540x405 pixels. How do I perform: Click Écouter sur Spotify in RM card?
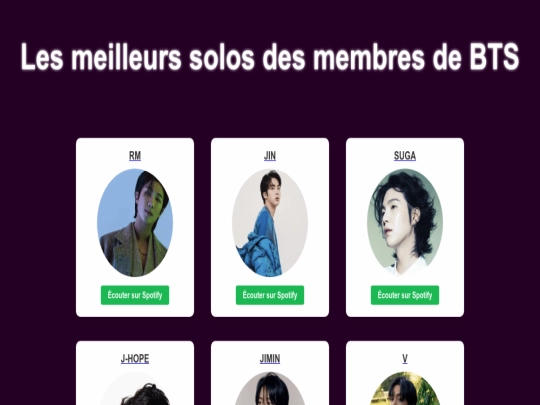135,295
